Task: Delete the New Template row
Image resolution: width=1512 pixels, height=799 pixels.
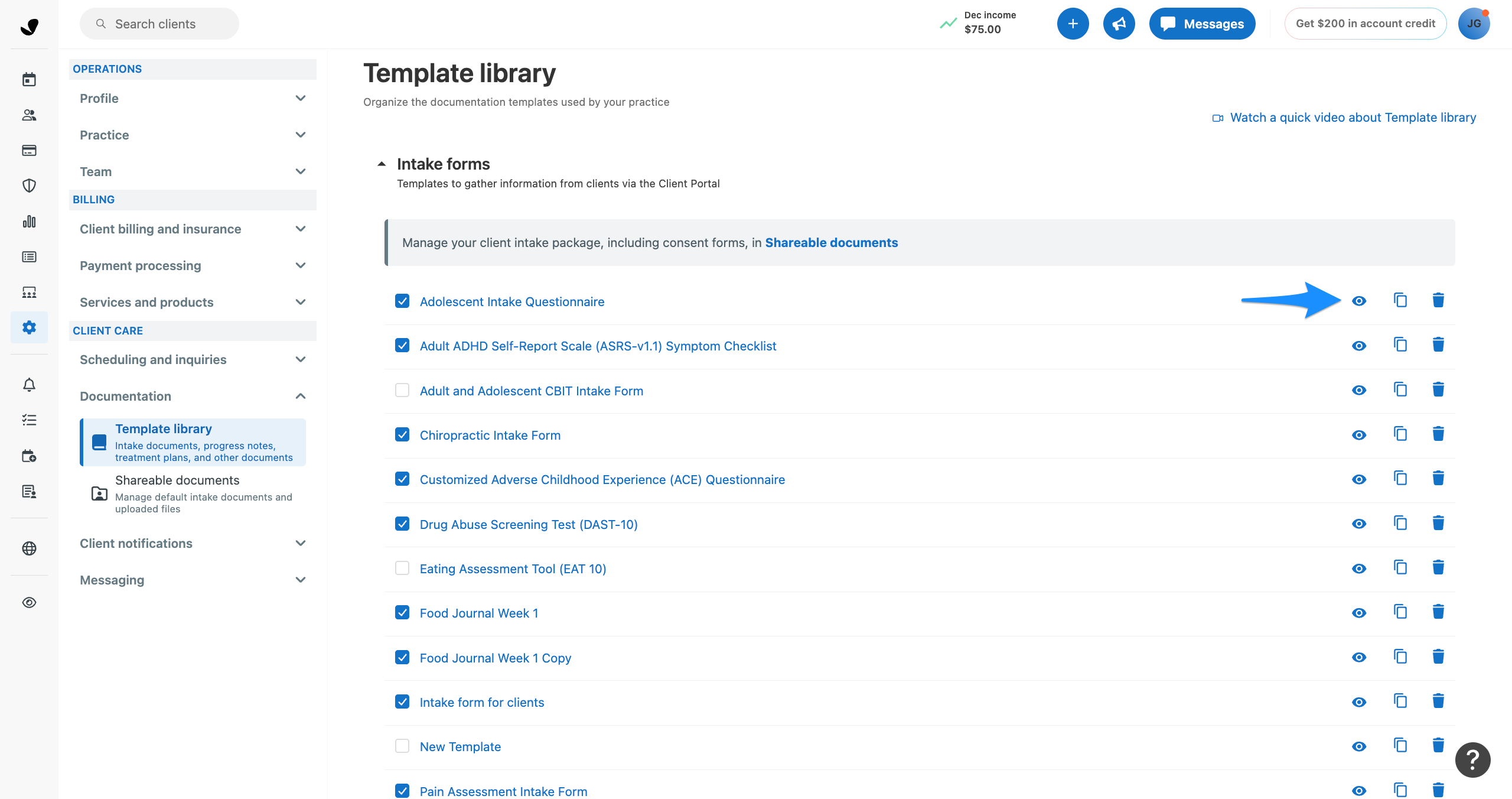Action: [1438, 745]
